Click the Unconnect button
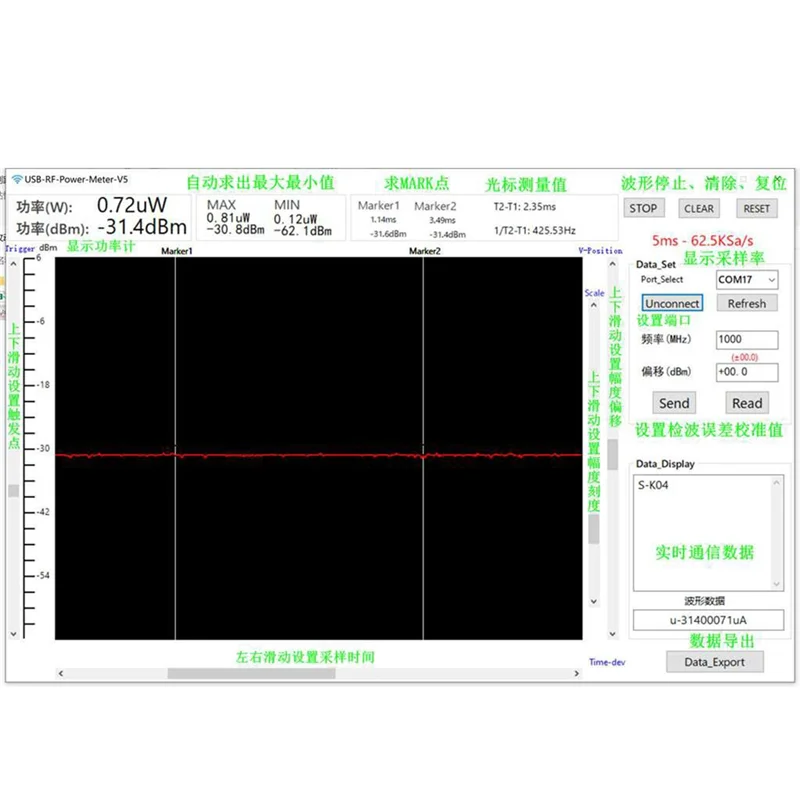 click(x=670, y=303)
